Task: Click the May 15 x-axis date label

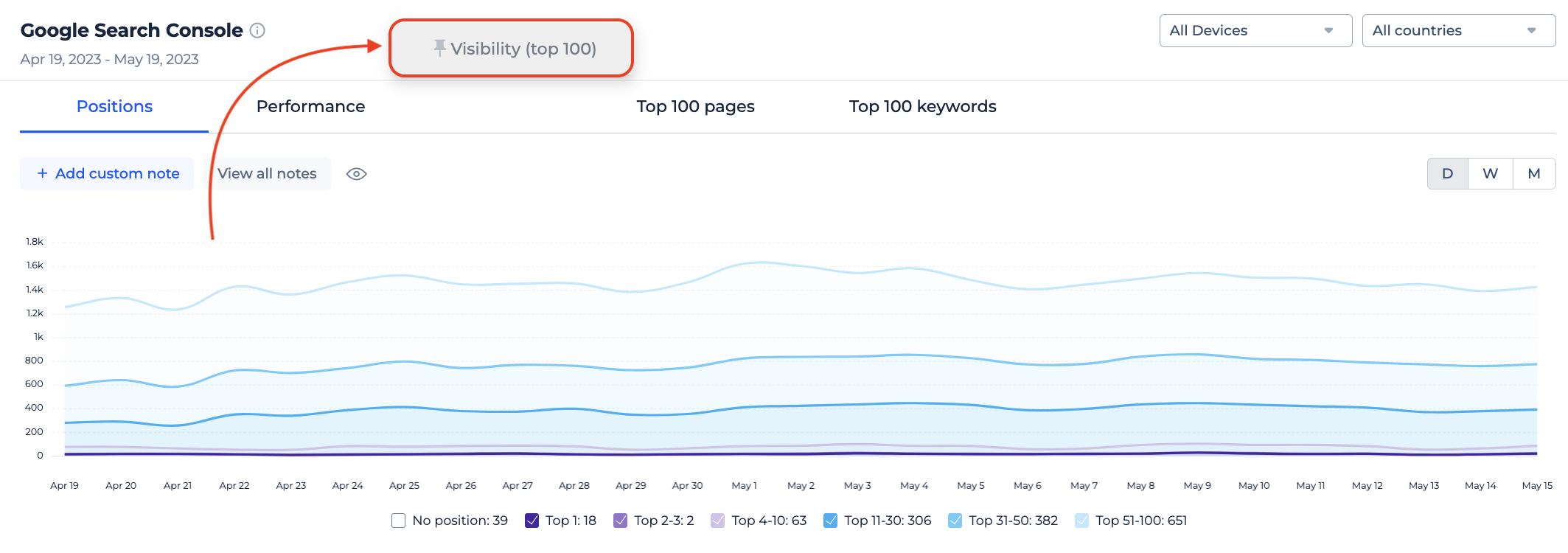Action: point(1537,485)
